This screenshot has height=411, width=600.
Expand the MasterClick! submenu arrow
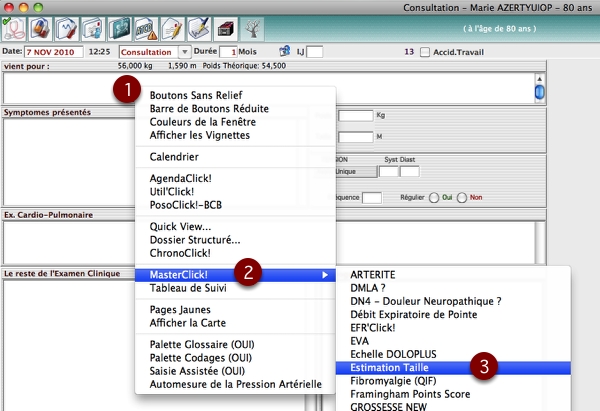point(325,275)
